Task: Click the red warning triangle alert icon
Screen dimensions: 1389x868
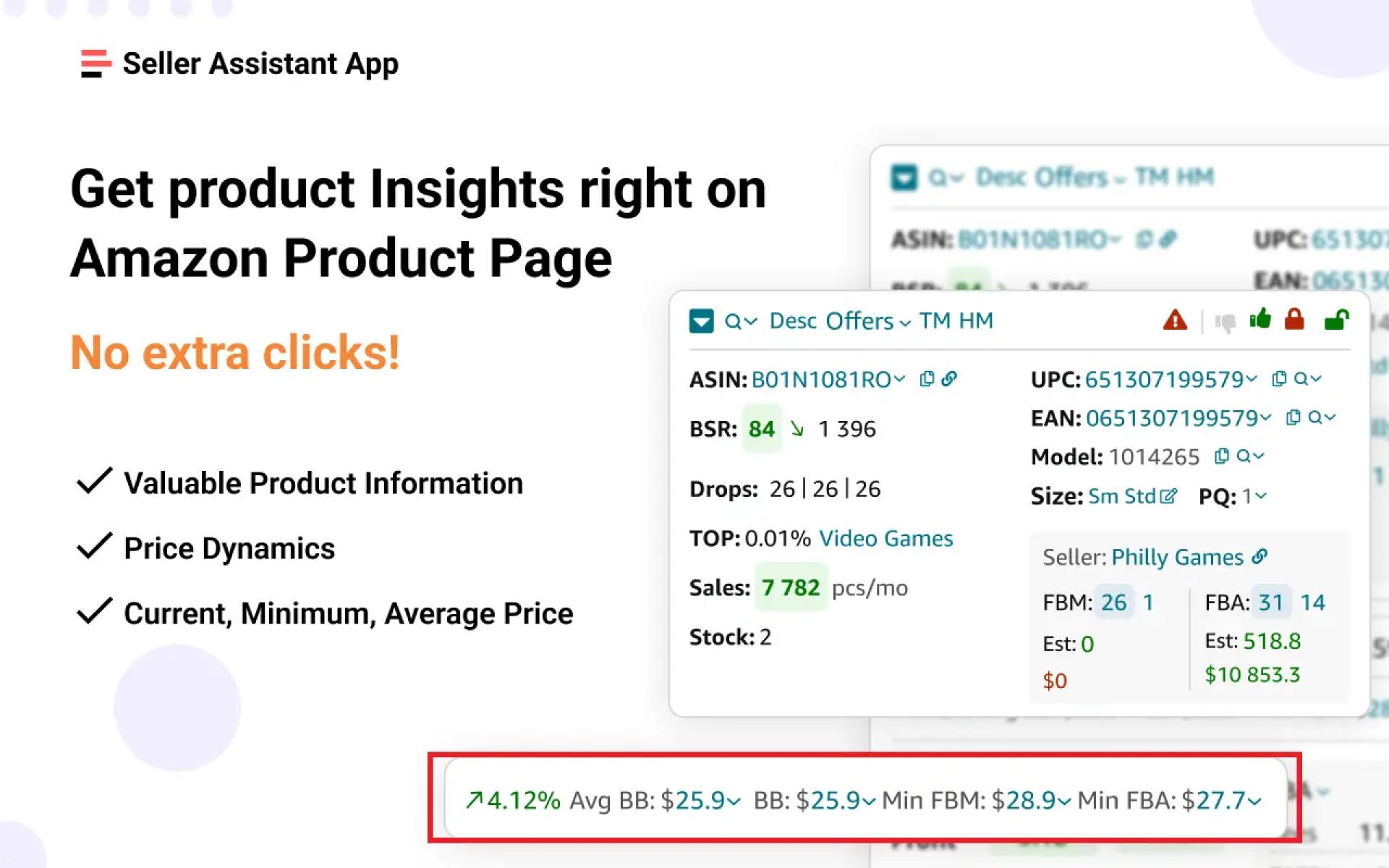Action: [1175, 321]
